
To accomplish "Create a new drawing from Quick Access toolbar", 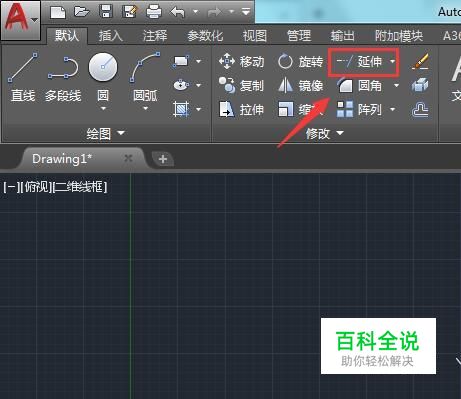I will coord(58,12).
